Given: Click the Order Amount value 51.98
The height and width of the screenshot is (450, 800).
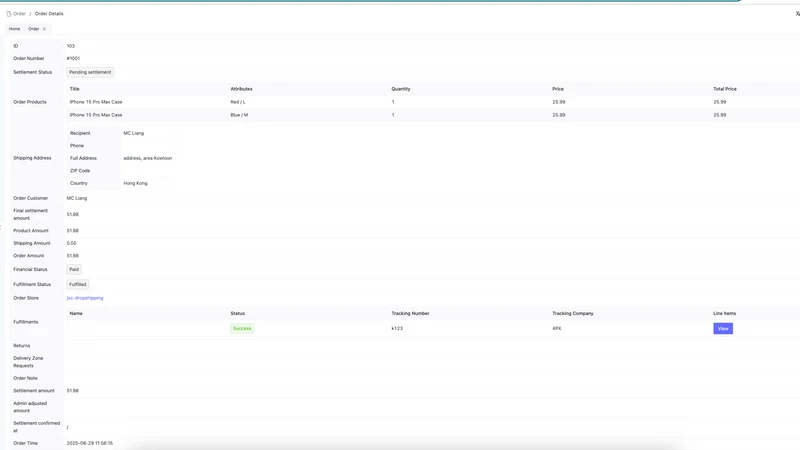Looking at the screenshot, I should coord(72,256).
